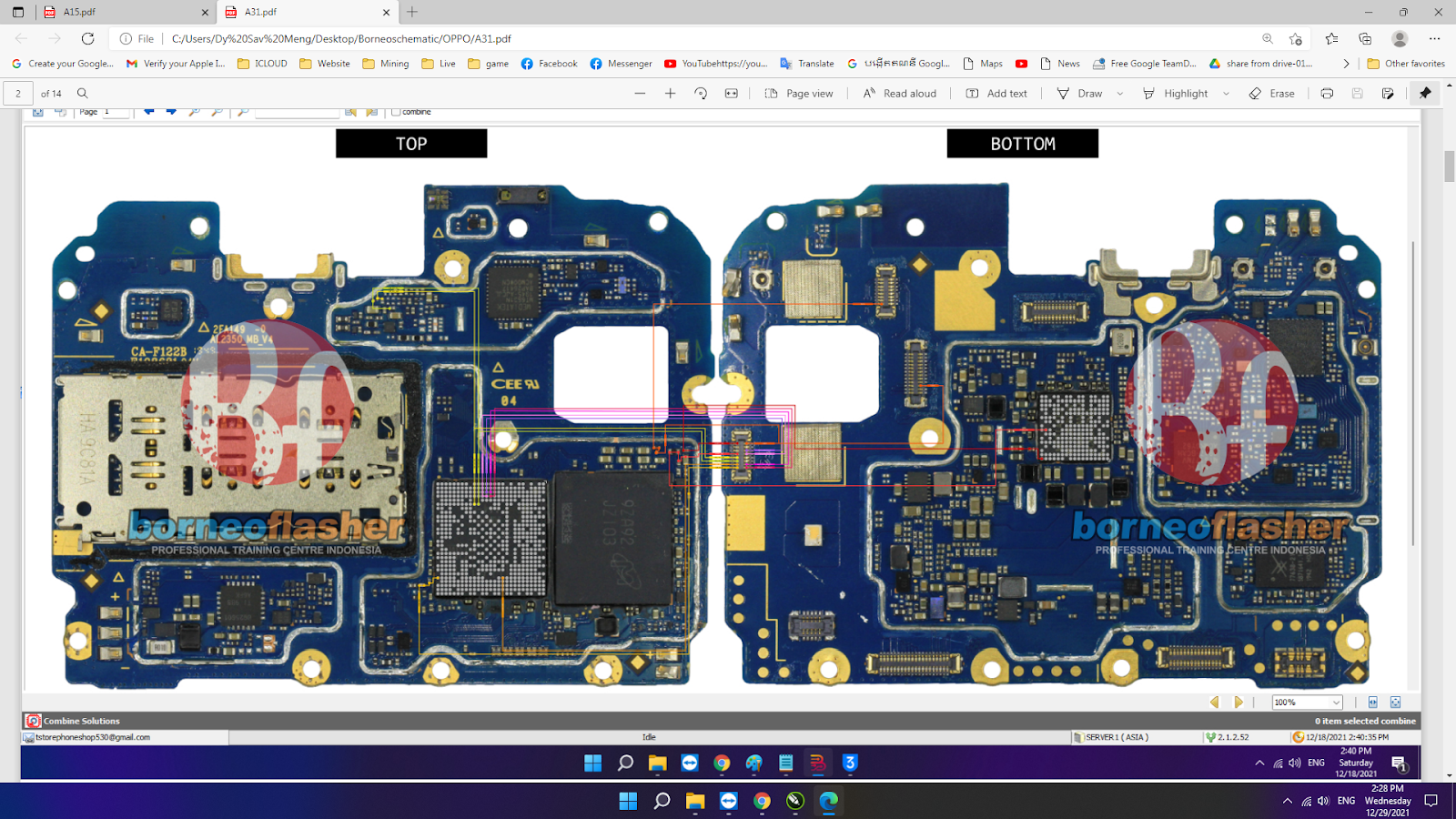The height and width of the screenshot is (819, 1456).
Task: Expand the Other favorites folder
Action: point(1406,64)
